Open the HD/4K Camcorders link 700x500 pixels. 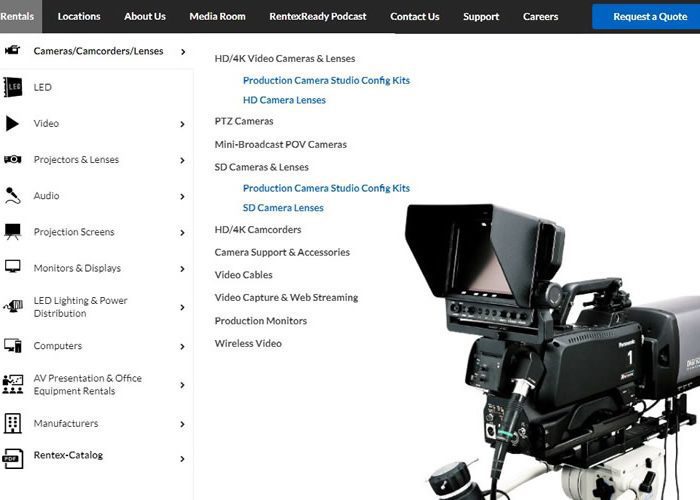click(x=258, y=229)
